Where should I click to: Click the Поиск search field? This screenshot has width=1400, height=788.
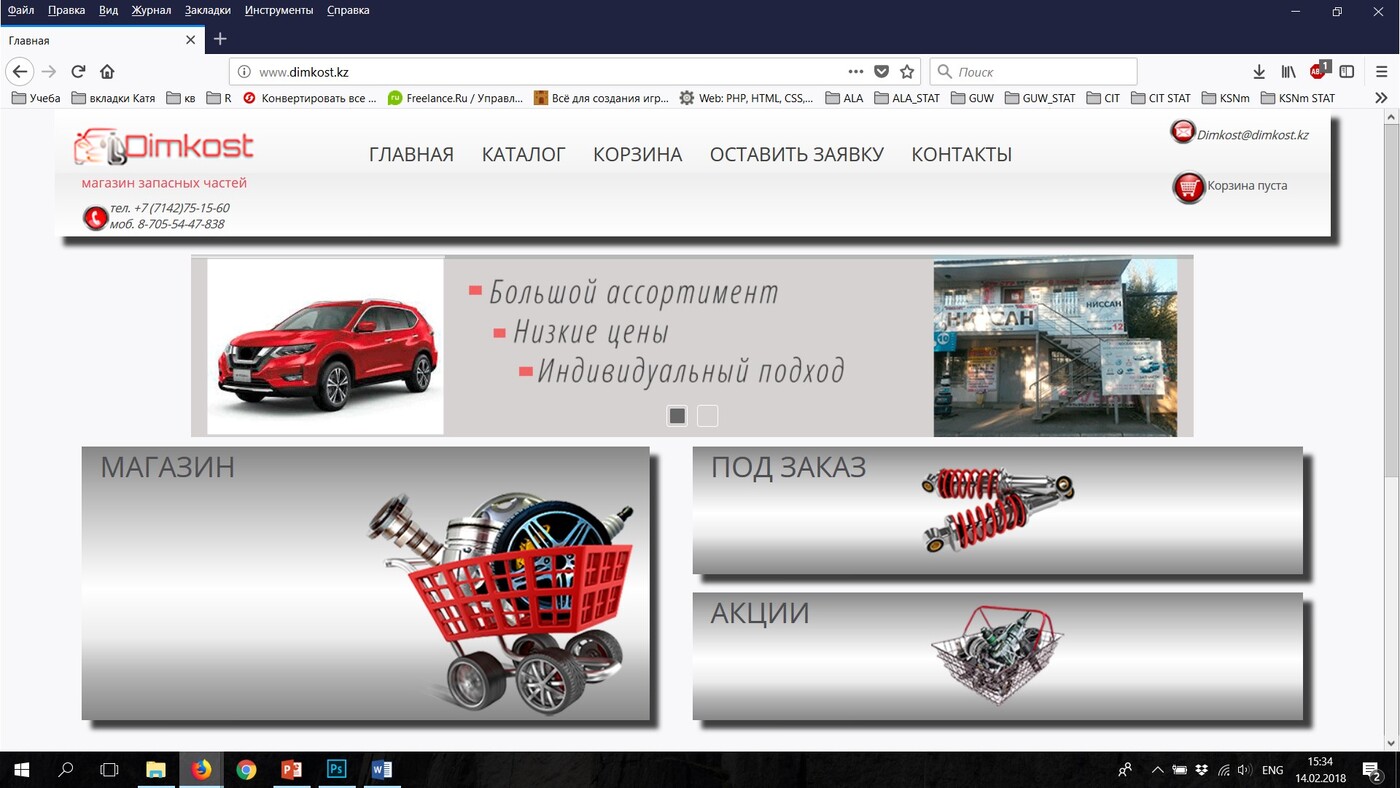[1040, 72]
